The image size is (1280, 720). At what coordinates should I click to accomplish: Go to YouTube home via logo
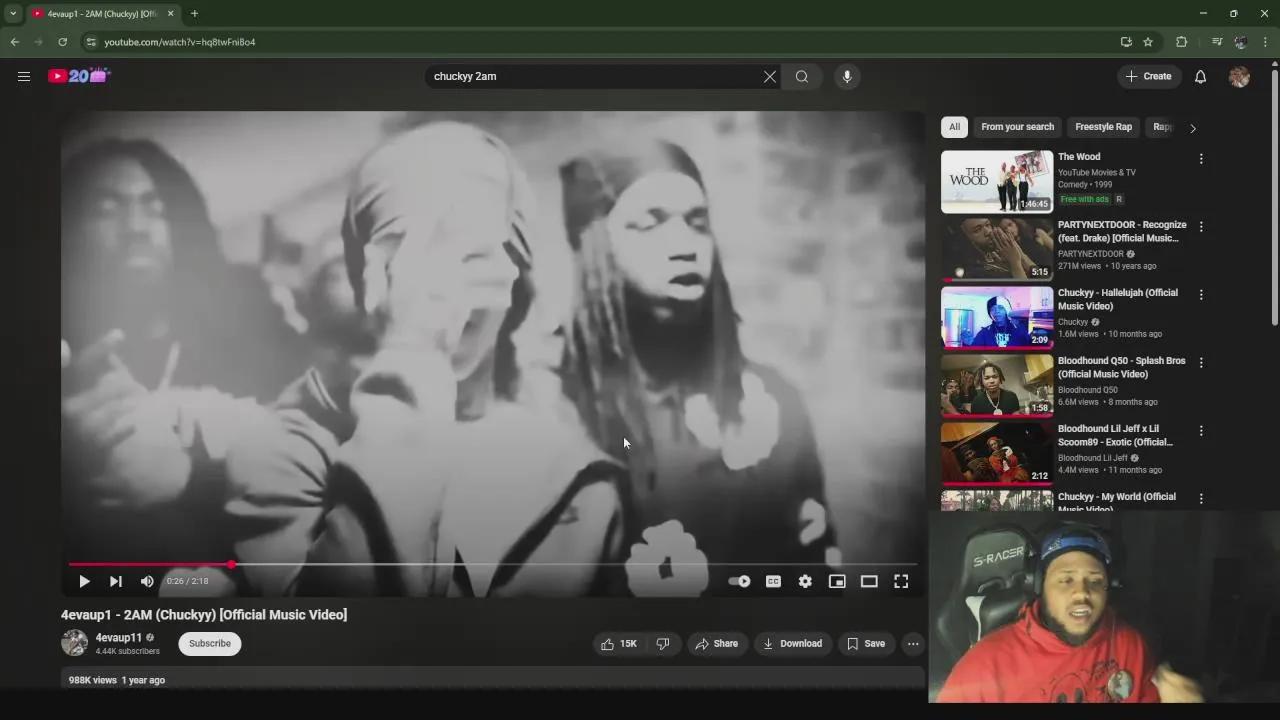pos(79,76)
